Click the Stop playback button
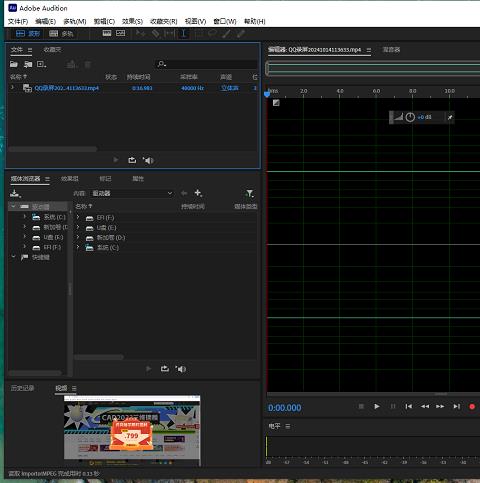This screenshot has width=480, height=483. click(361, 406)
